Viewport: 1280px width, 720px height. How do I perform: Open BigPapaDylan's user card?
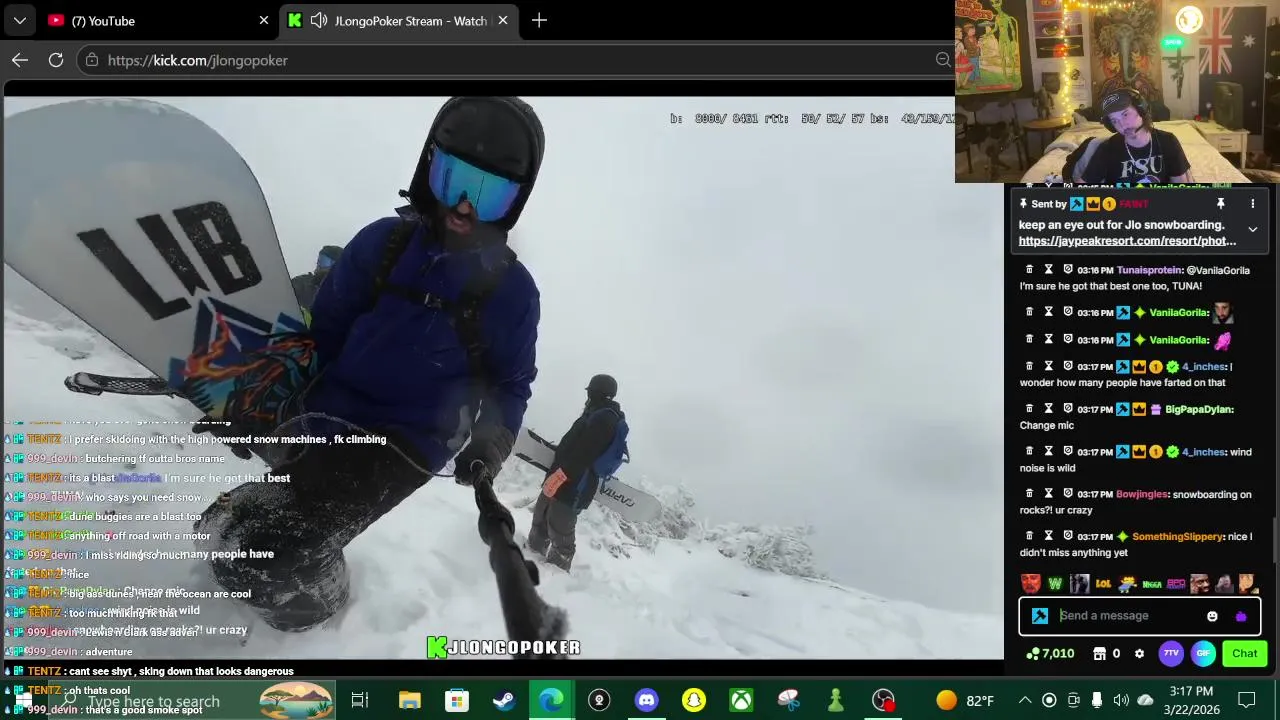pos(1199,409)
